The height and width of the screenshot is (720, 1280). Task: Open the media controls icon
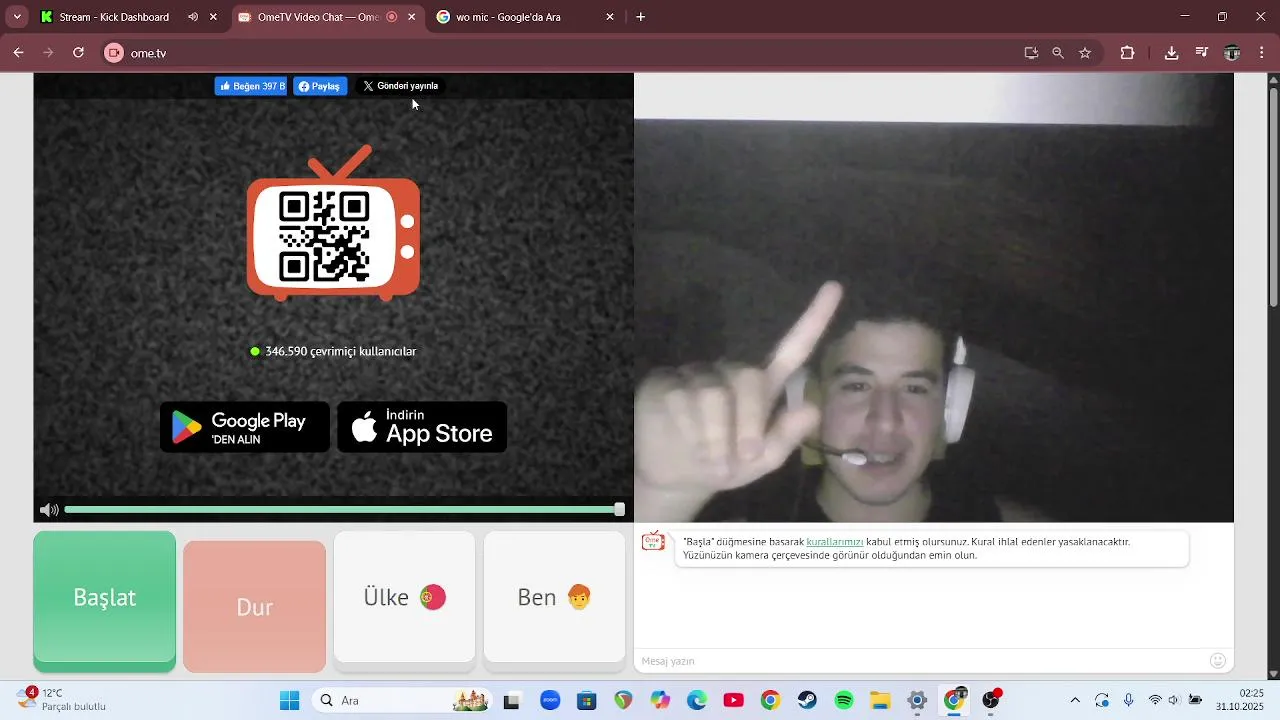pyautogui.click(x=1202, y=53)
